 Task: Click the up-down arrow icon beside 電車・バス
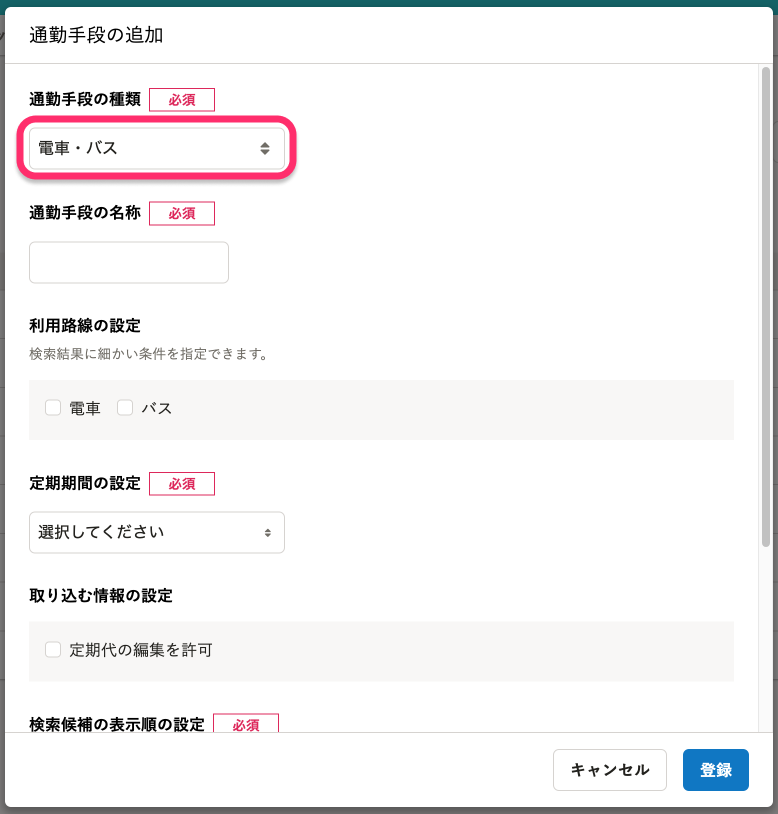265,148
